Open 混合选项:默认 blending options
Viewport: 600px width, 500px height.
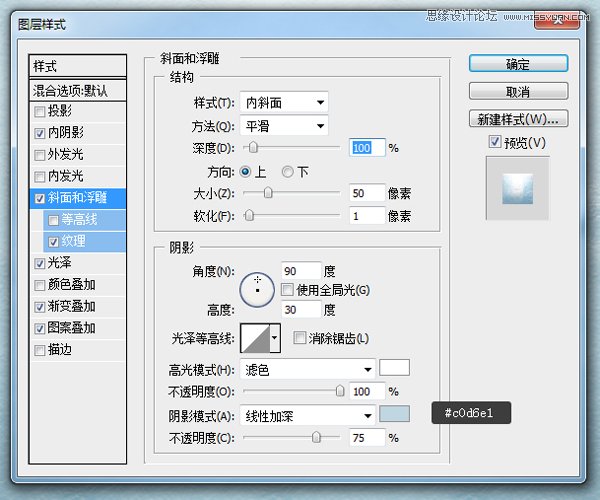click(78, 91)
